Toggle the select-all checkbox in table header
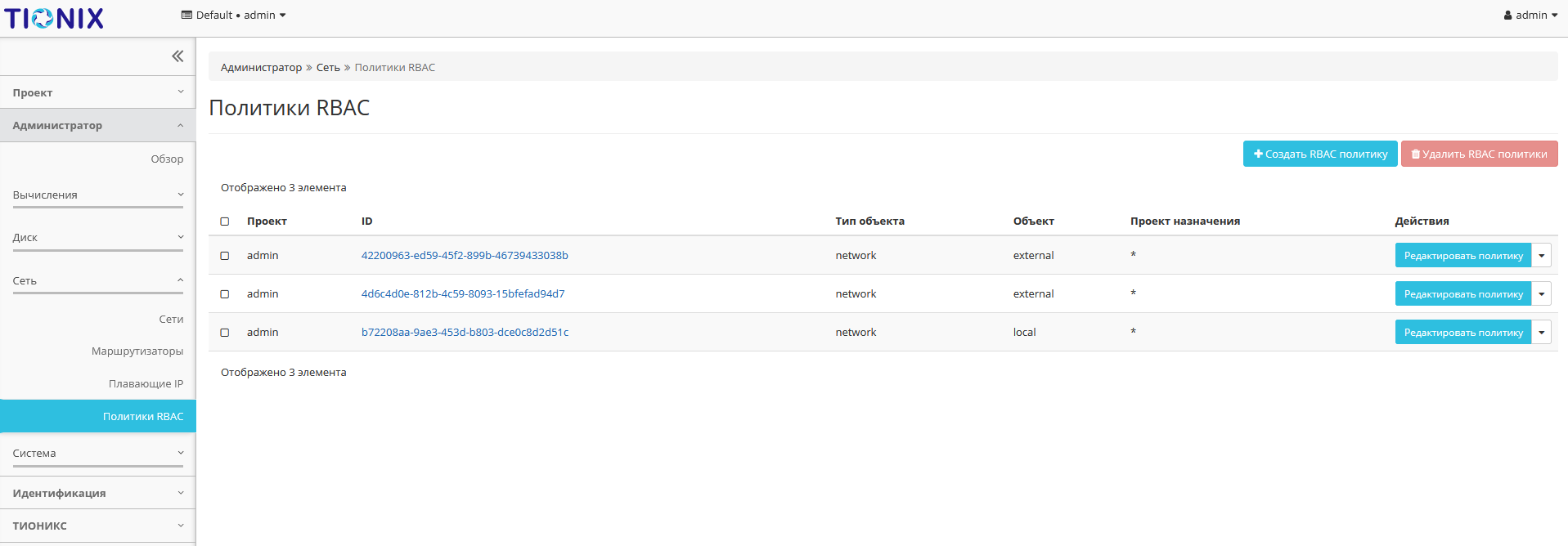The width and height of the screenshot is (1568, 546). (225, 222)
